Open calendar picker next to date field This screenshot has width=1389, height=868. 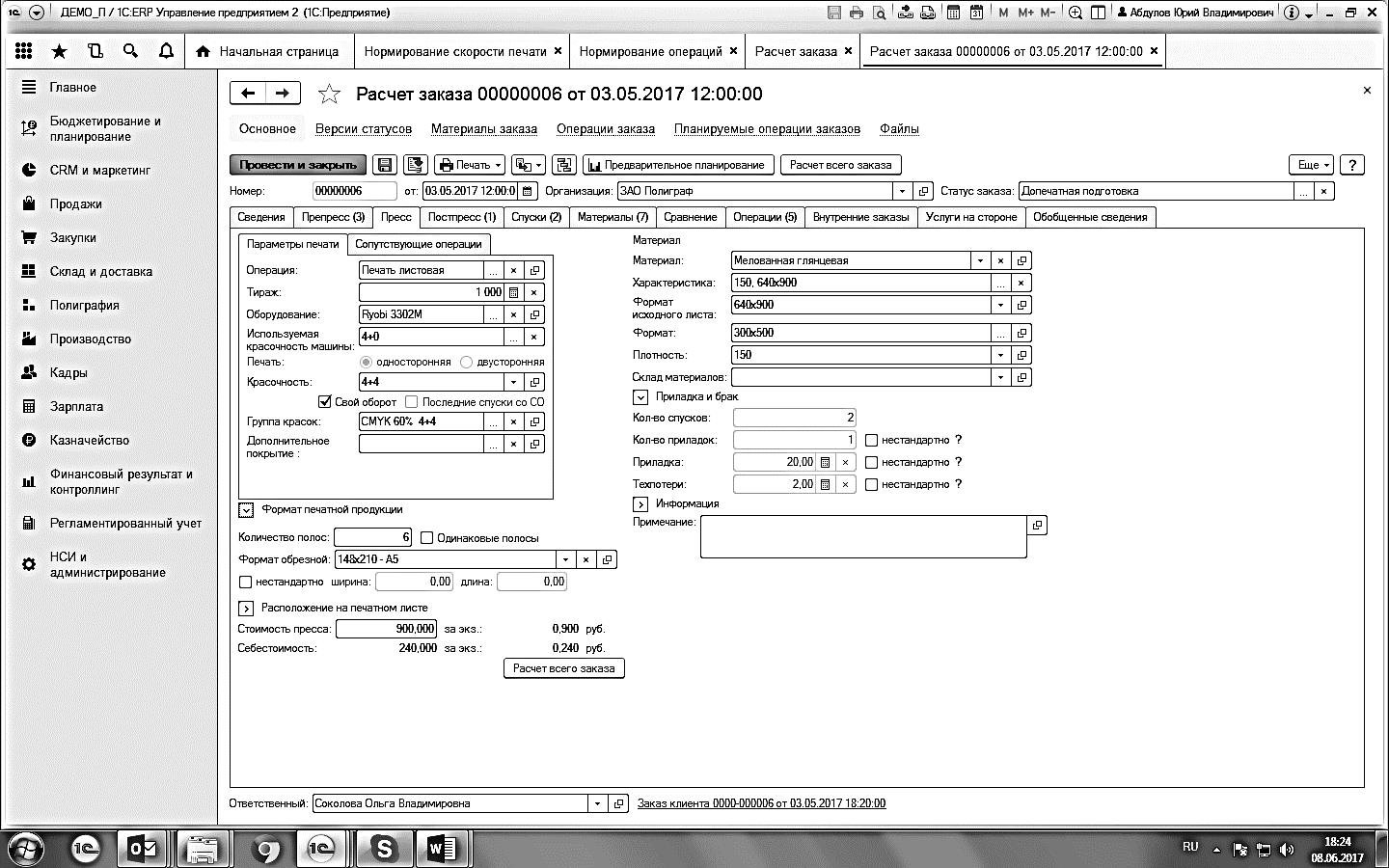click(x=527, y=191)
